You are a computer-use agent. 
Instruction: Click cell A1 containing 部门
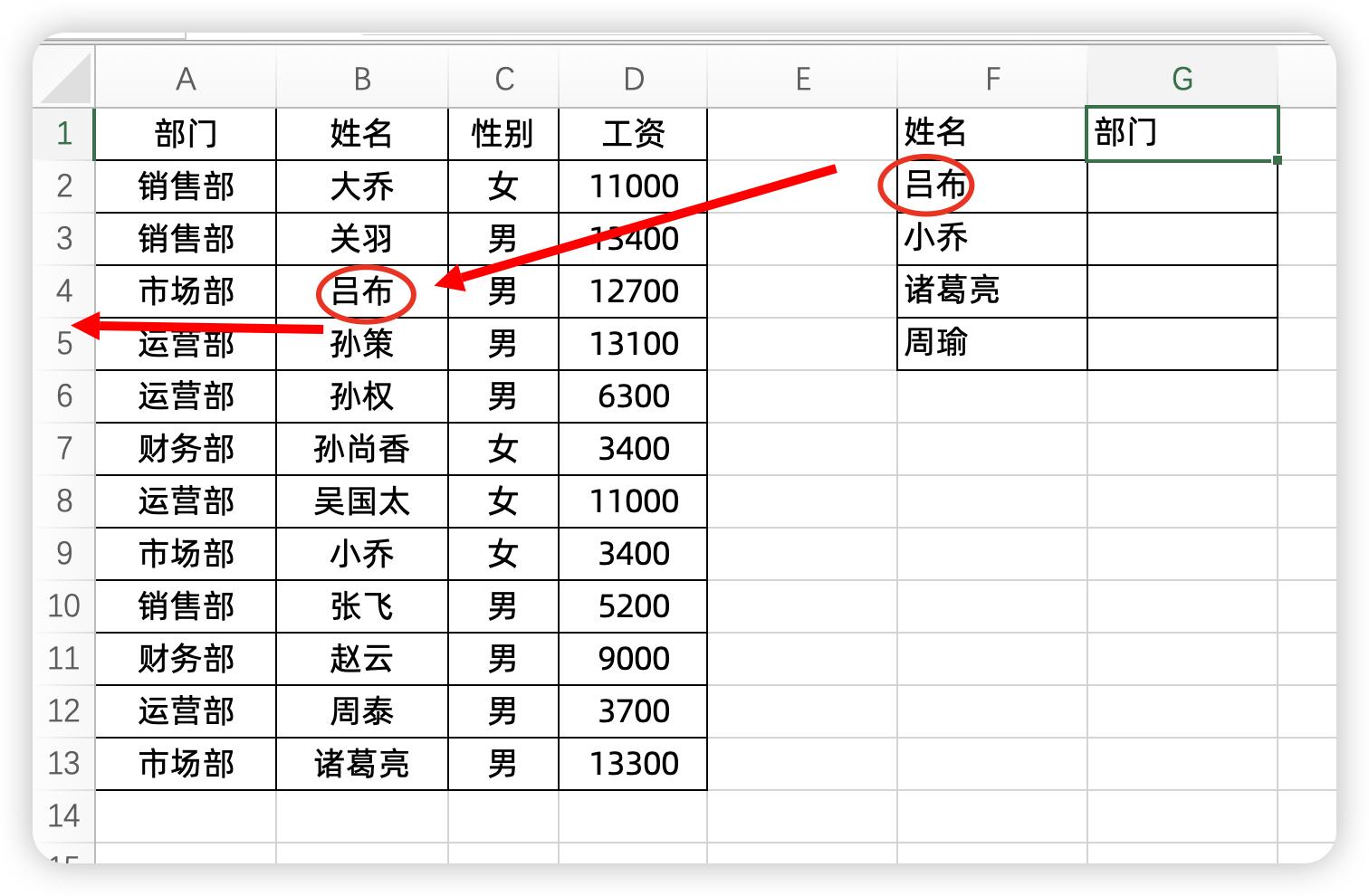[x=186, y=134]
